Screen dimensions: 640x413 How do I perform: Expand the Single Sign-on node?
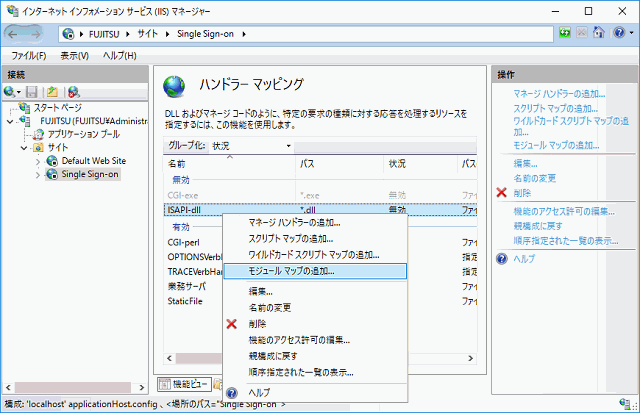click(x=38, y=175)
